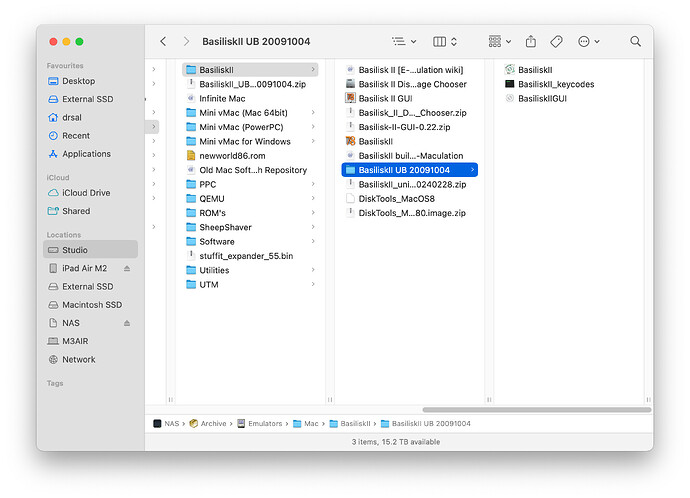
Task: Click the horizontal scrollbar thumb
Action: point(537,410)
